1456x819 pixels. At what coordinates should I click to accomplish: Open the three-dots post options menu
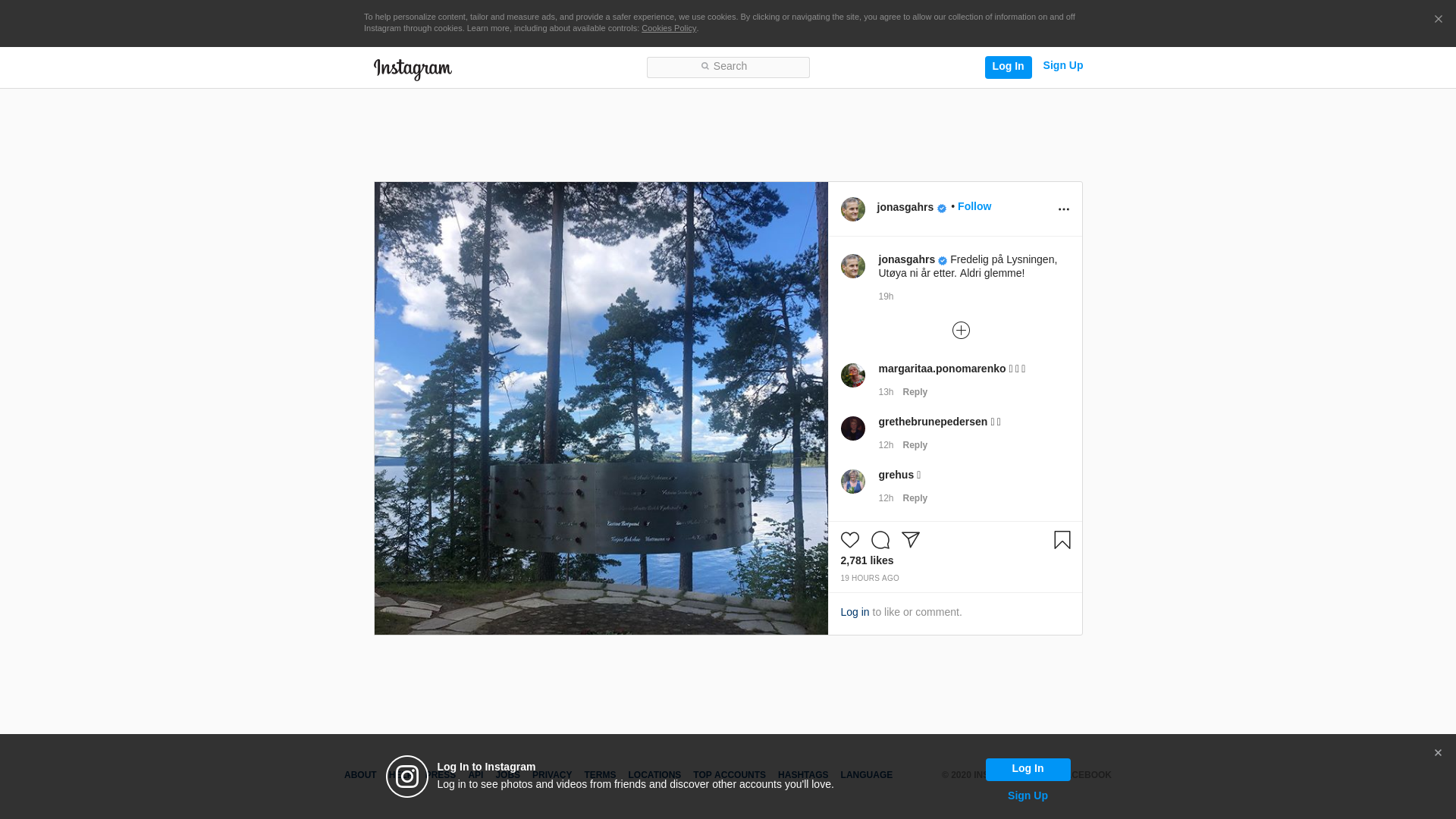[x=1064, y=209]
